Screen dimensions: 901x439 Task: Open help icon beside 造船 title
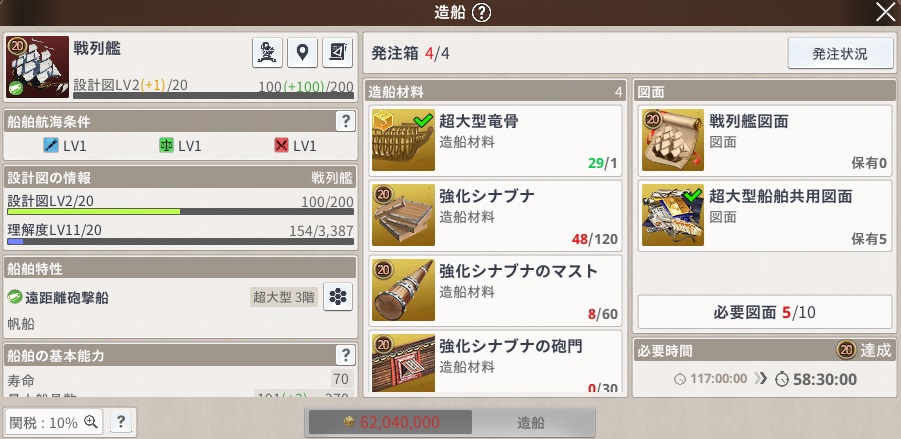click(x=482, y=13)
